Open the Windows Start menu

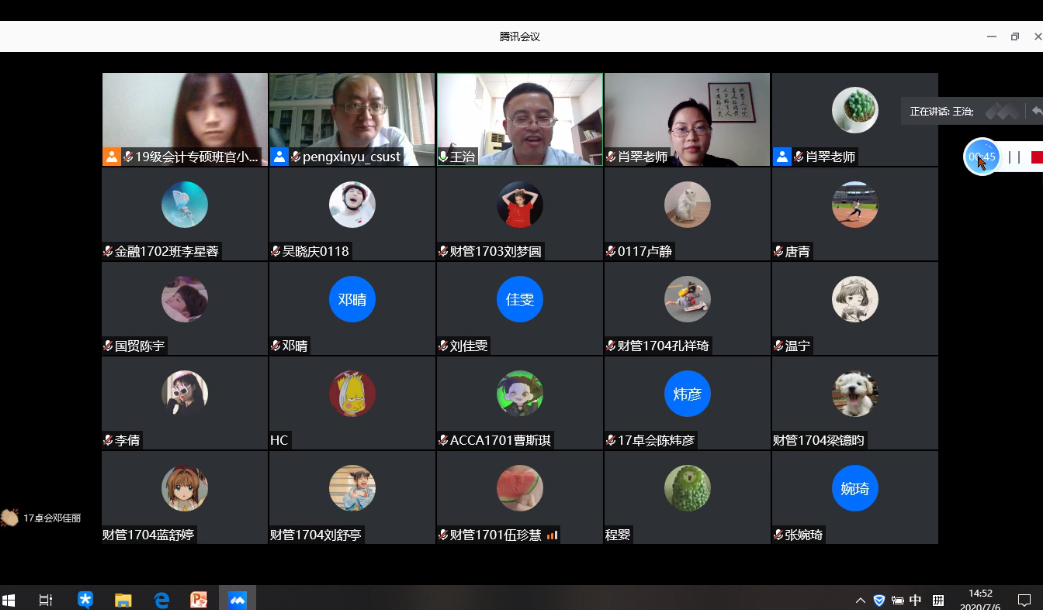tap(10, 599)
